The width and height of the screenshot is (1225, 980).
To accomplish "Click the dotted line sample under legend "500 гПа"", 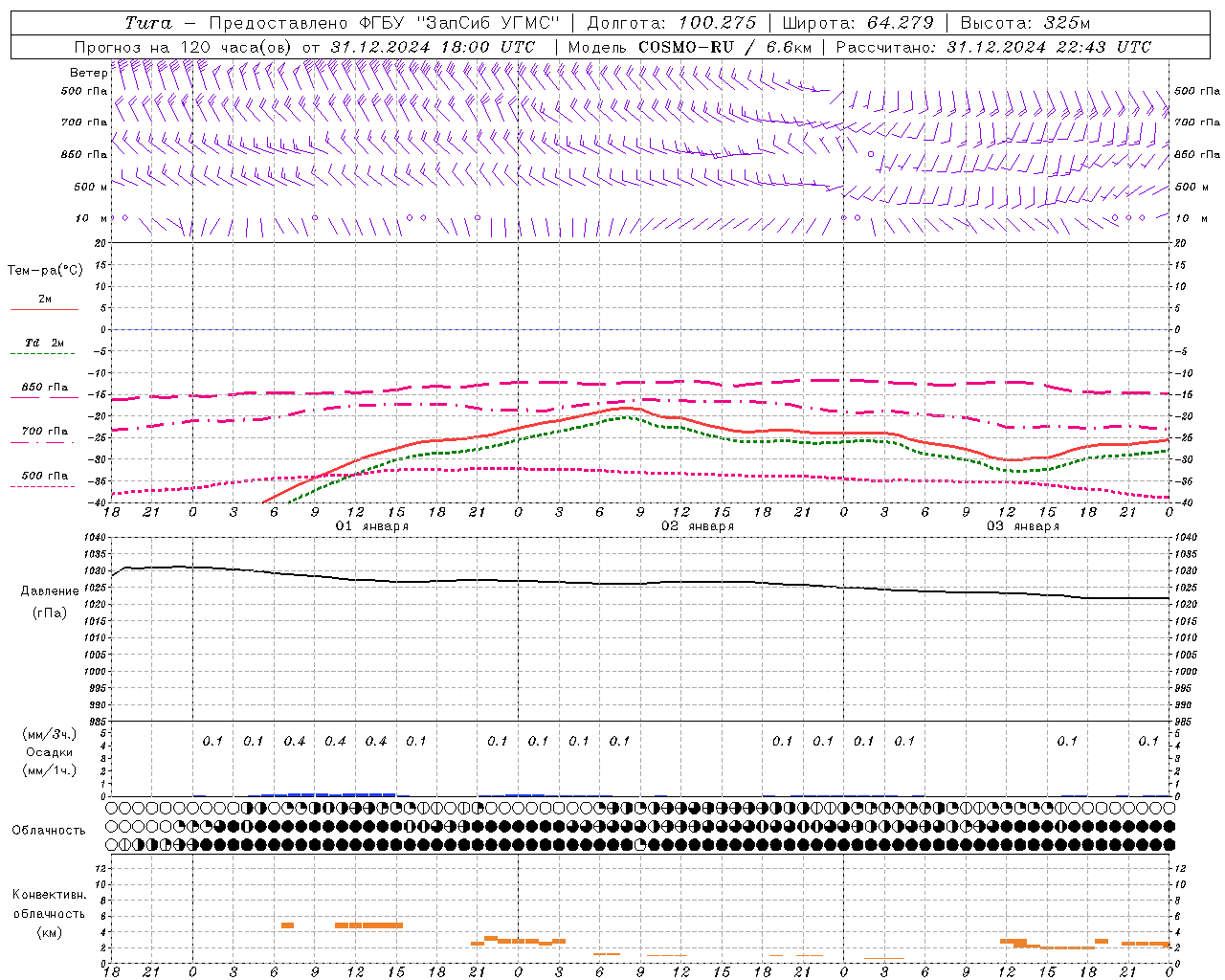I will 43,486.
